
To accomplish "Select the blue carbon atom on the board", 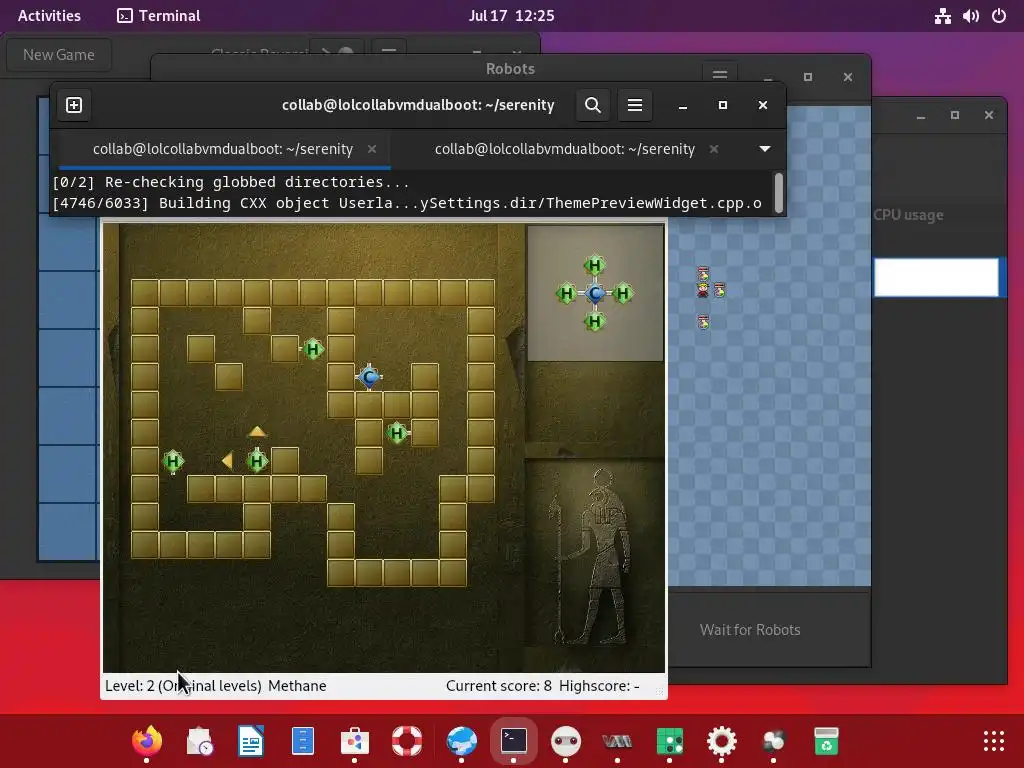I will (x=370, y=377).
